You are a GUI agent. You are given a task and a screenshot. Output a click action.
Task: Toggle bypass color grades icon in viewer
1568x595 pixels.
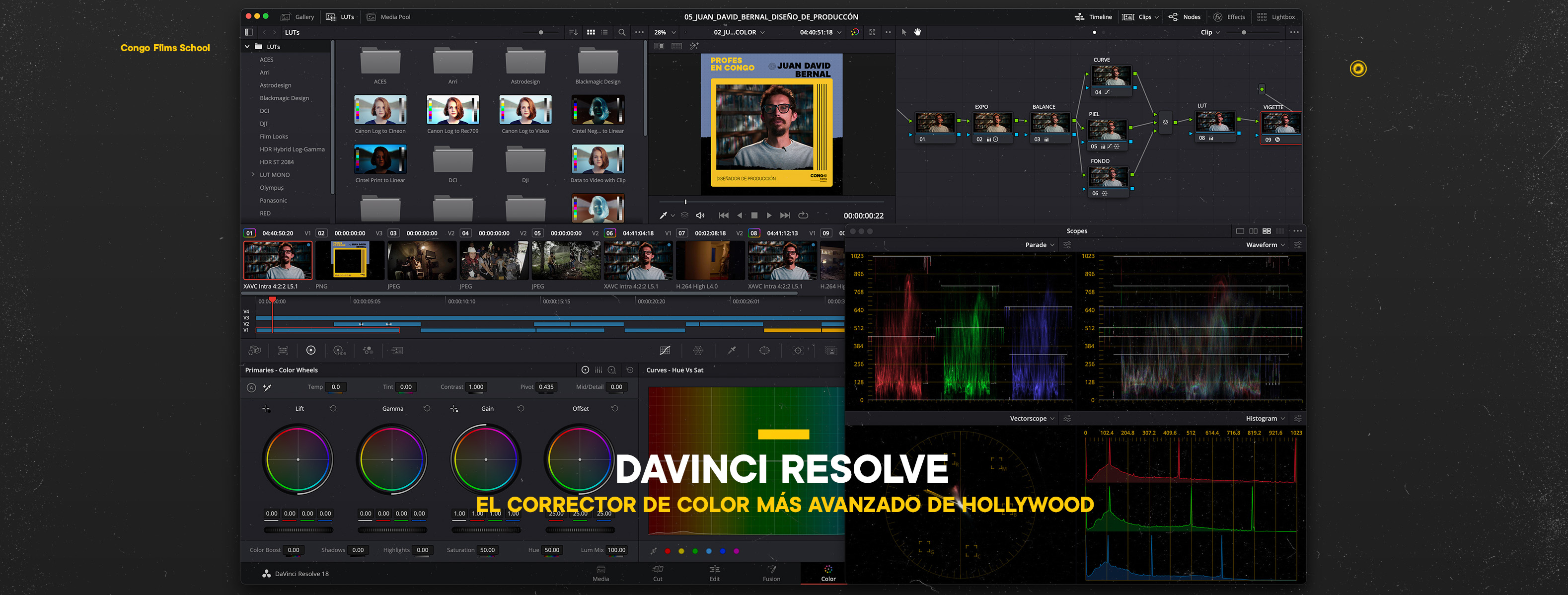[855, 32]
